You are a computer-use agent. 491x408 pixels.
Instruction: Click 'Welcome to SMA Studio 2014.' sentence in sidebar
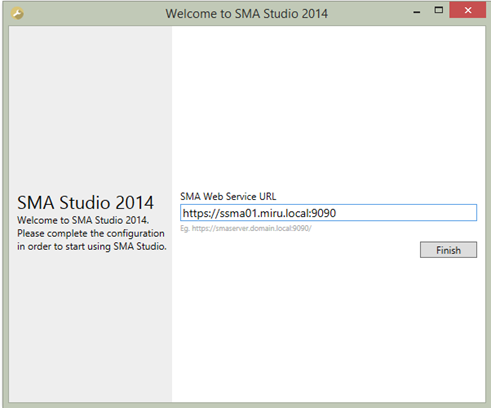pyautogui.click(x=83, y=220)
